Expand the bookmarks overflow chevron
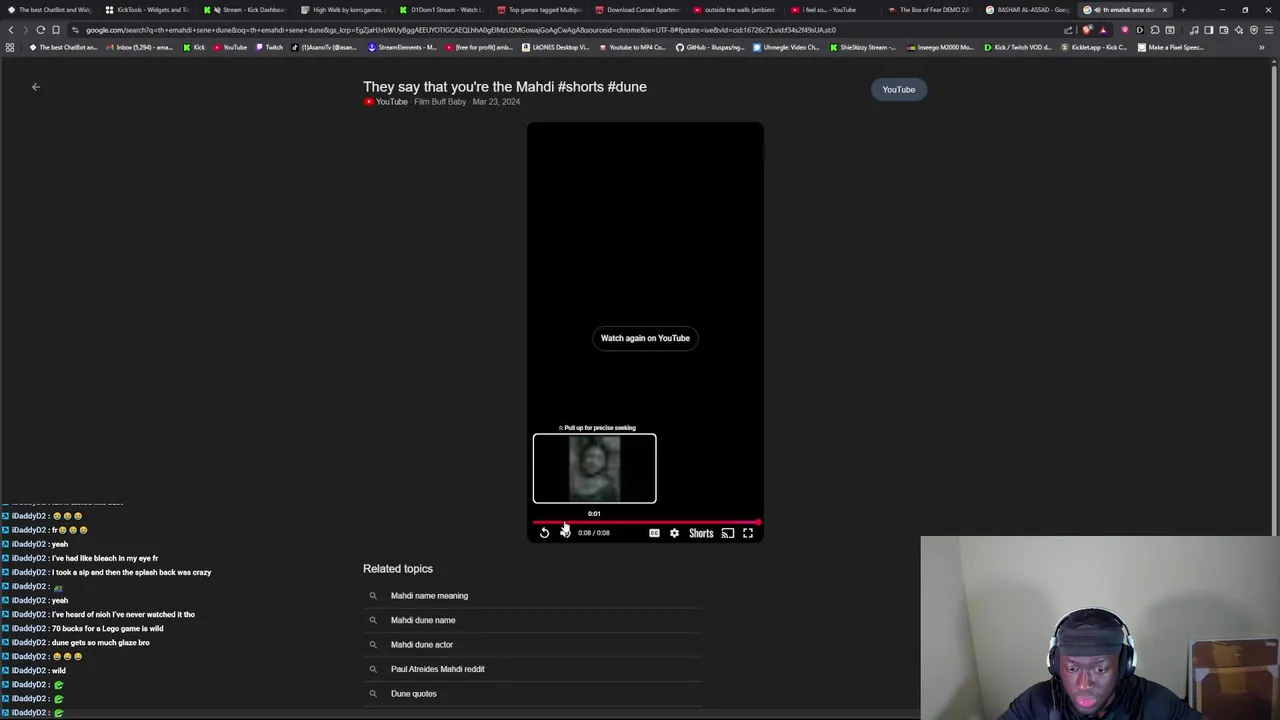The width and height of the screenshot is (1280, 720). pos(1261,47)
